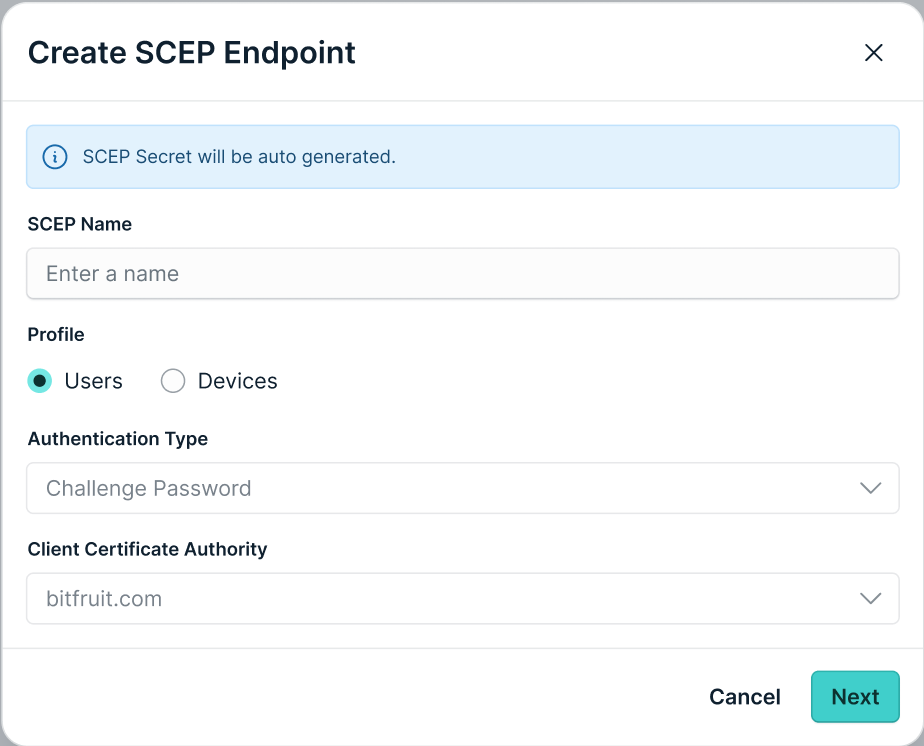Click the chevron icon on Client Certificate Authority field
The image size is (924, 746).
tap(870, 598)
